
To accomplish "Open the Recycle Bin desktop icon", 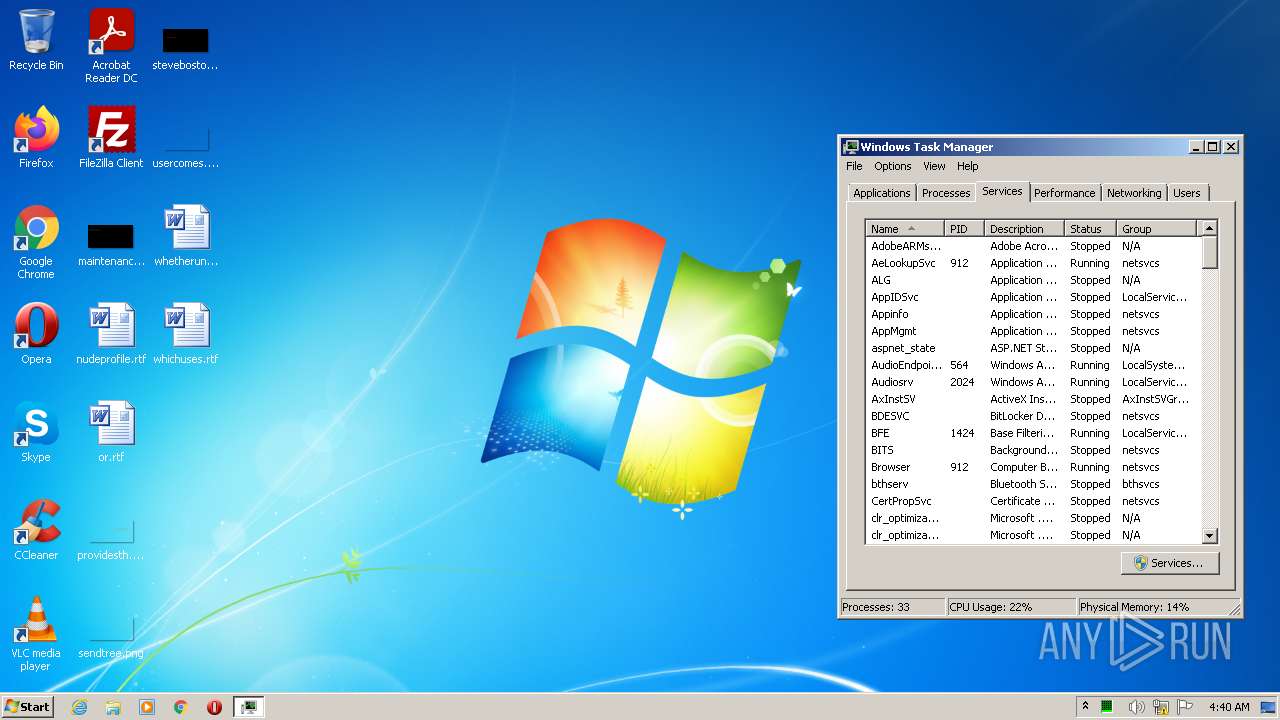I will click(x=36, y=40).
